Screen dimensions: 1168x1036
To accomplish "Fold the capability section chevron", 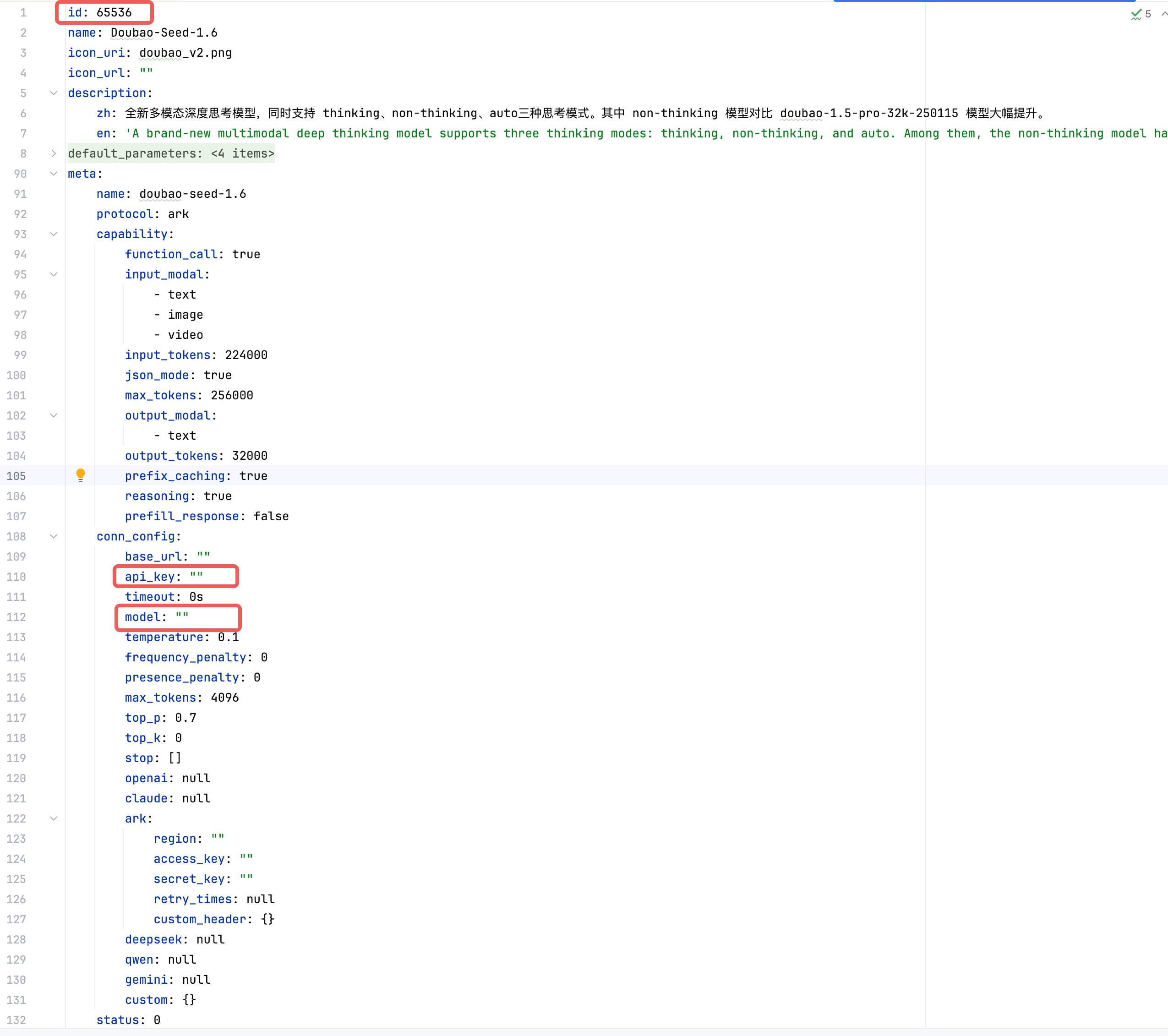I will click(x=54, y=234).
